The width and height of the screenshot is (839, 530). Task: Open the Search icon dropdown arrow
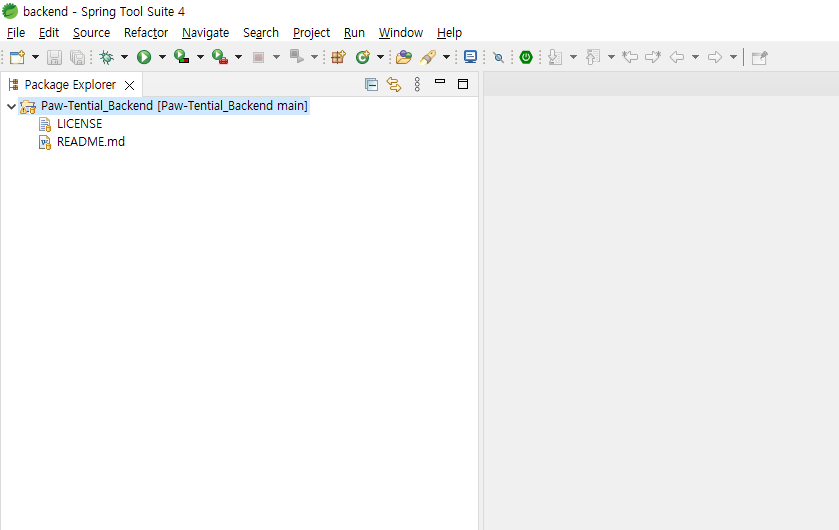446,57
